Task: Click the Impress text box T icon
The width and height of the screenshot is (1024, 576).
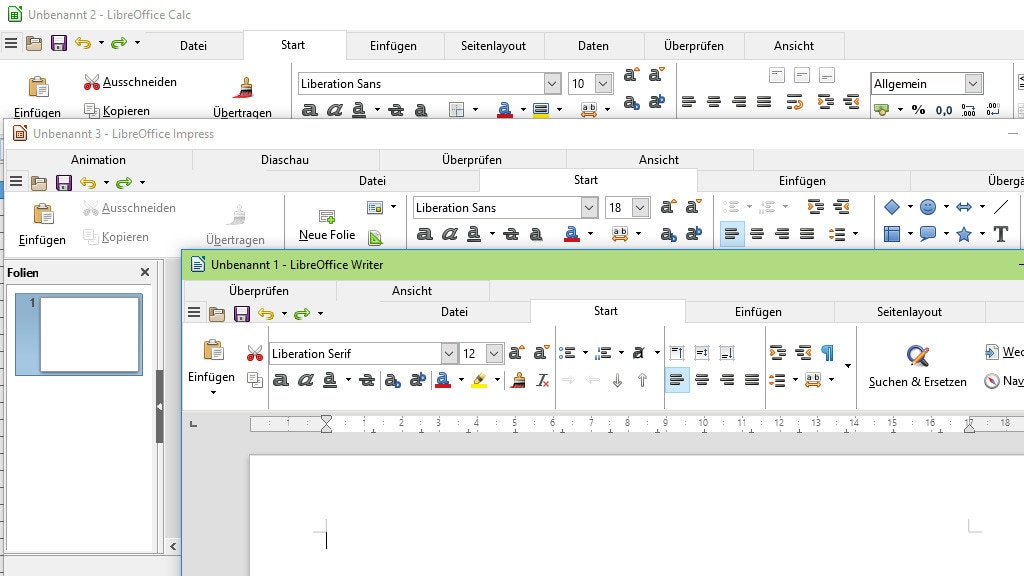Action: 1000,234
